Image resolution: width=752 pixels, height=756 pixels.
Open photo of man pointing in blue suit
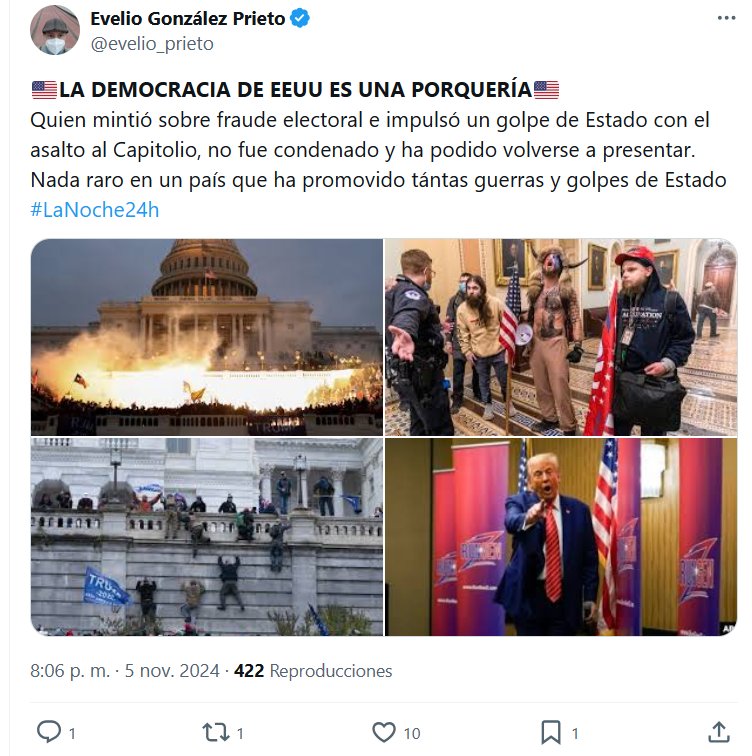561,537
